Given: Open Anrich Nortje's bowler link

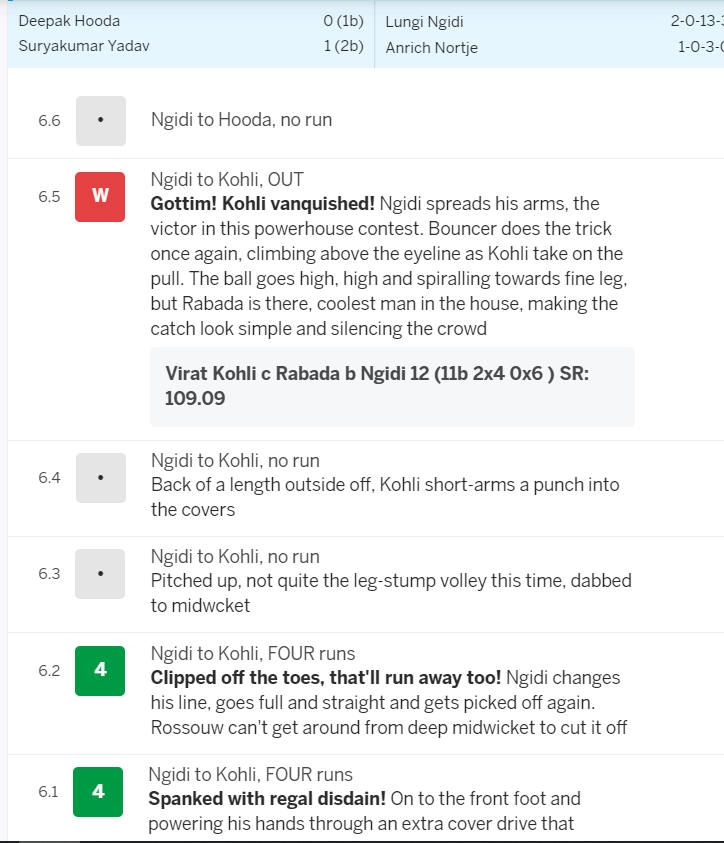Looking at the screenshot, I should tap(432, 48).
